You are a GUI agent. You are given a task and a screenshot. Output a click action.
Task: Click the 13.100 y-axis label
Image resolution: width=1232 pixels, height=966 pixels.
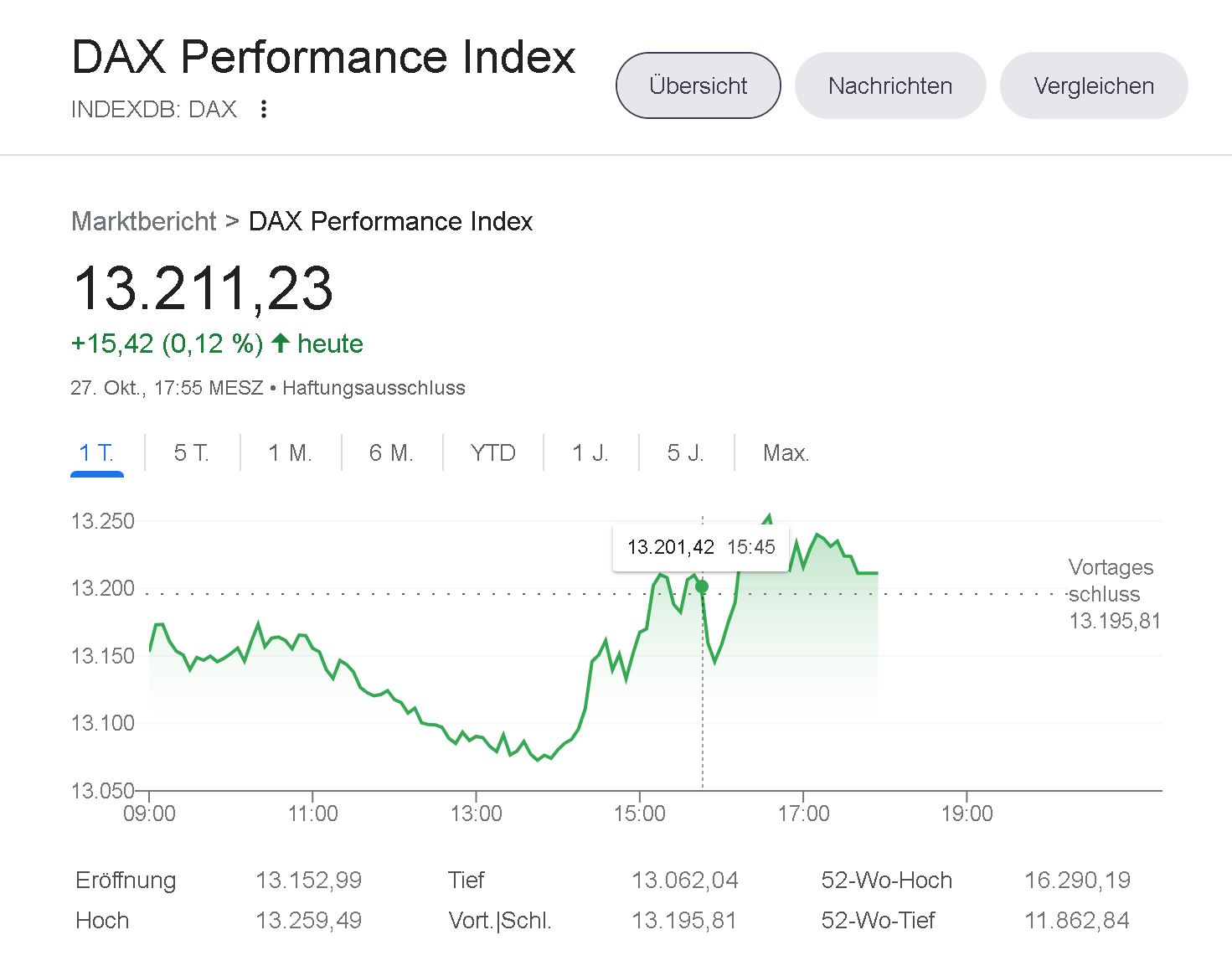102,723
